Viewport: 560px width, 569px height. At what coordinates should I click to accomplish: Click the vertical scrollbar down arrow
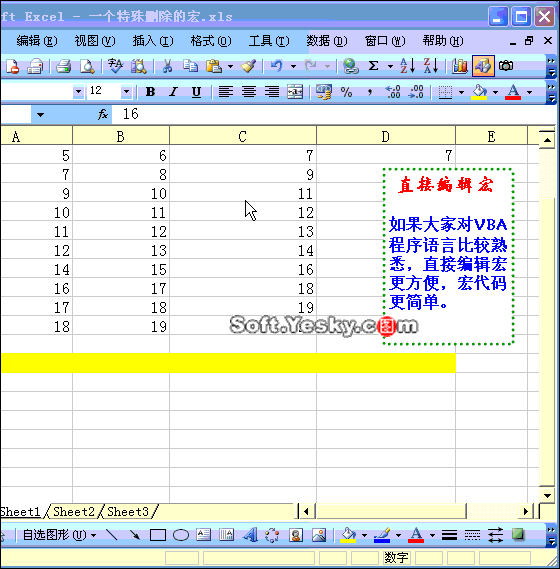click(547, 496)
